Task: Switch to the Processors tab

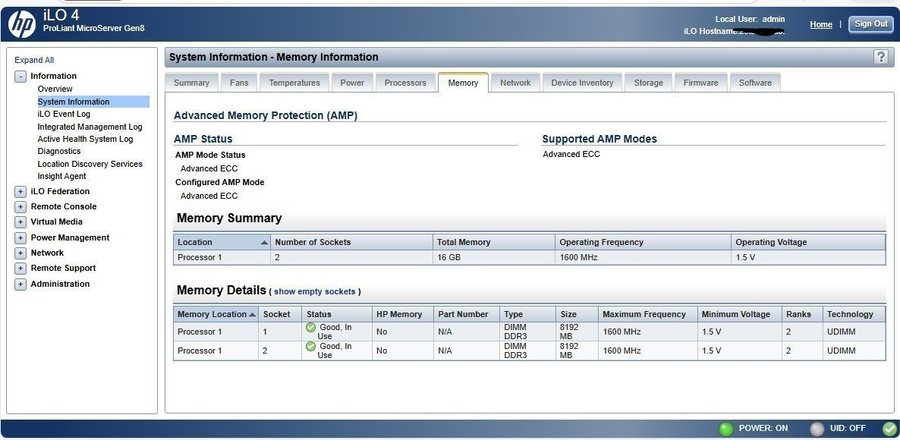Action: [x=405, y=83]
